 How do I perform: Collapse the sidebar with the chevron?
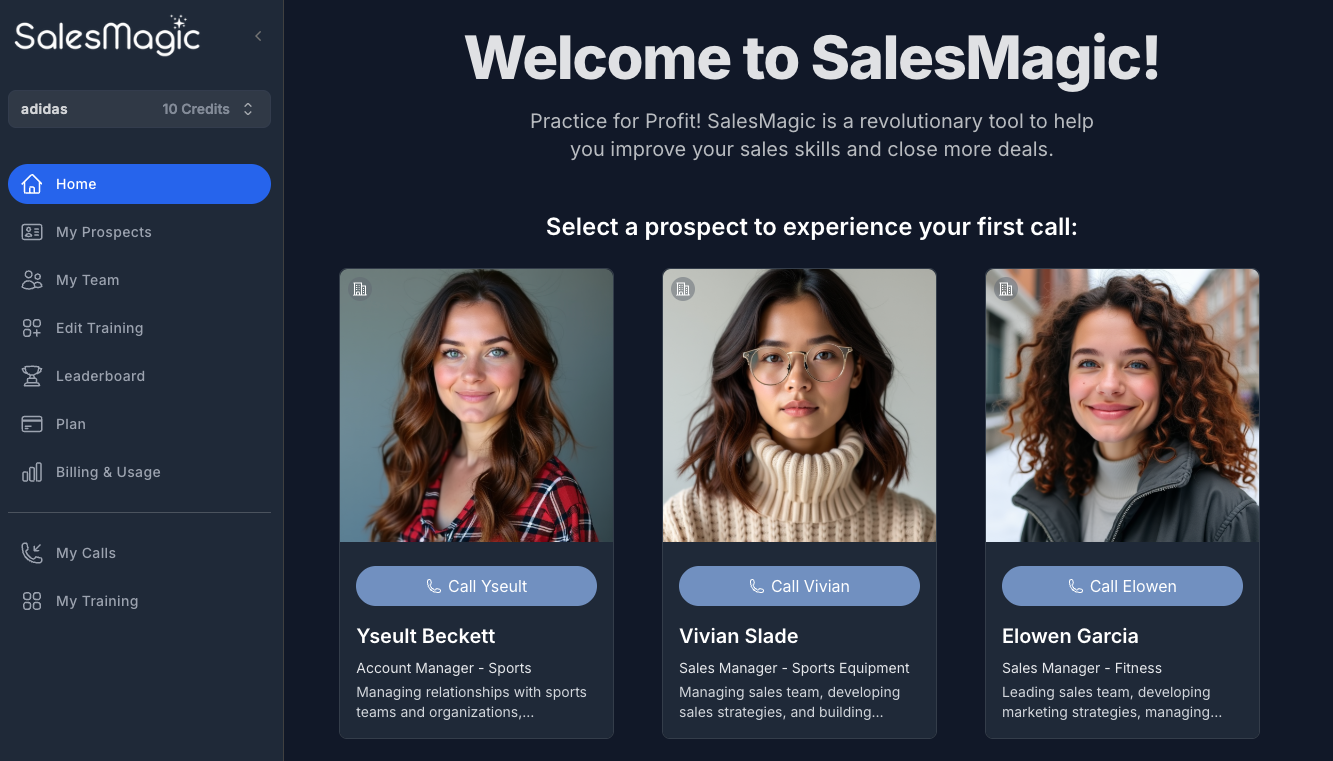coord(258,36)
